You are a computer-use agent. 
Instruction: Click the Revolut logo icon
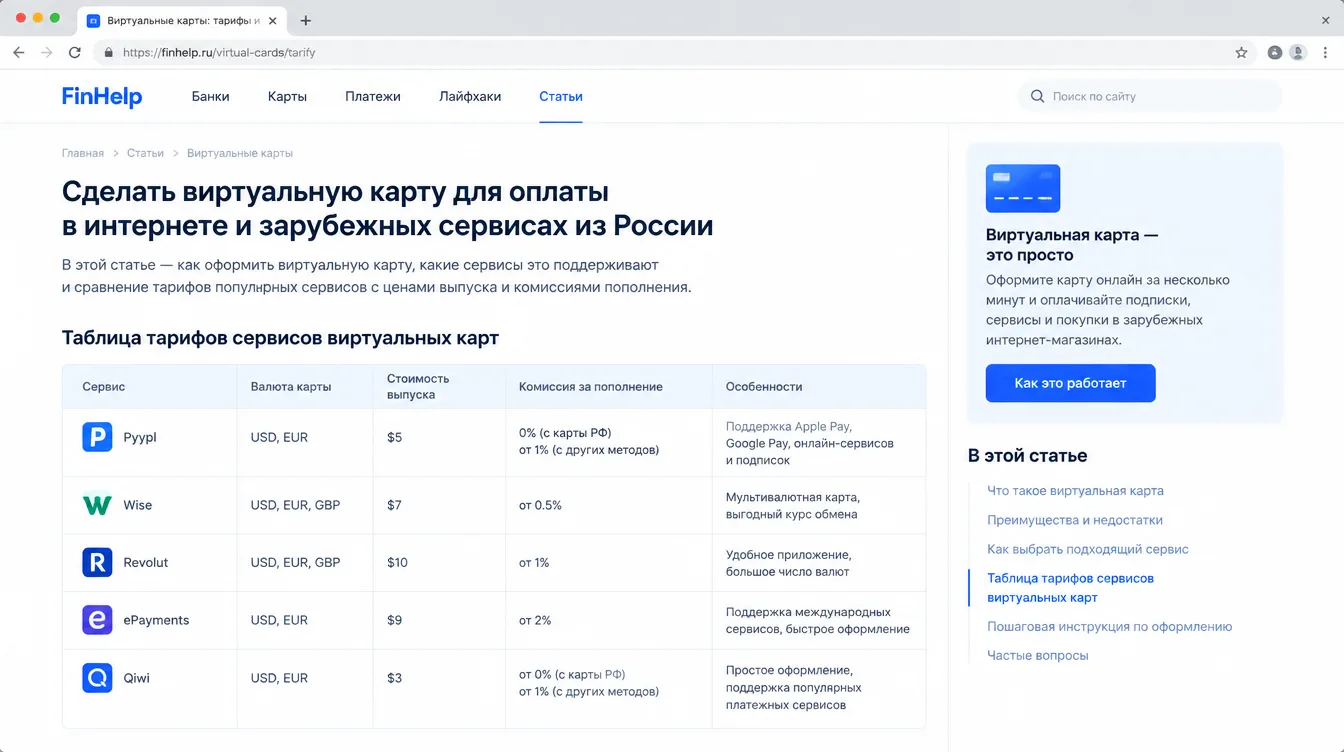pyautogui.click(x=97, y=562)
